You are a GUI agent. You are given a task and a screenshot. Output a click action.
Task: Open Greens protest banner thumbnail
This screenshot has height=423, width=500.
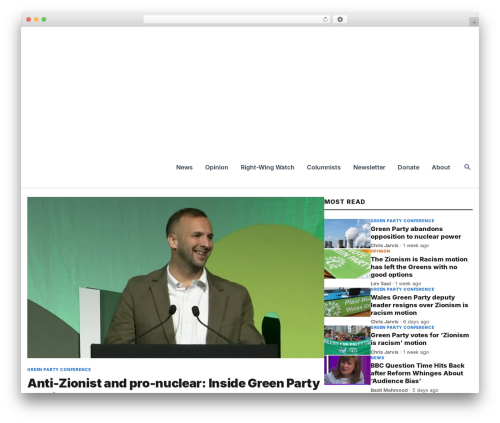pos(347,340)
